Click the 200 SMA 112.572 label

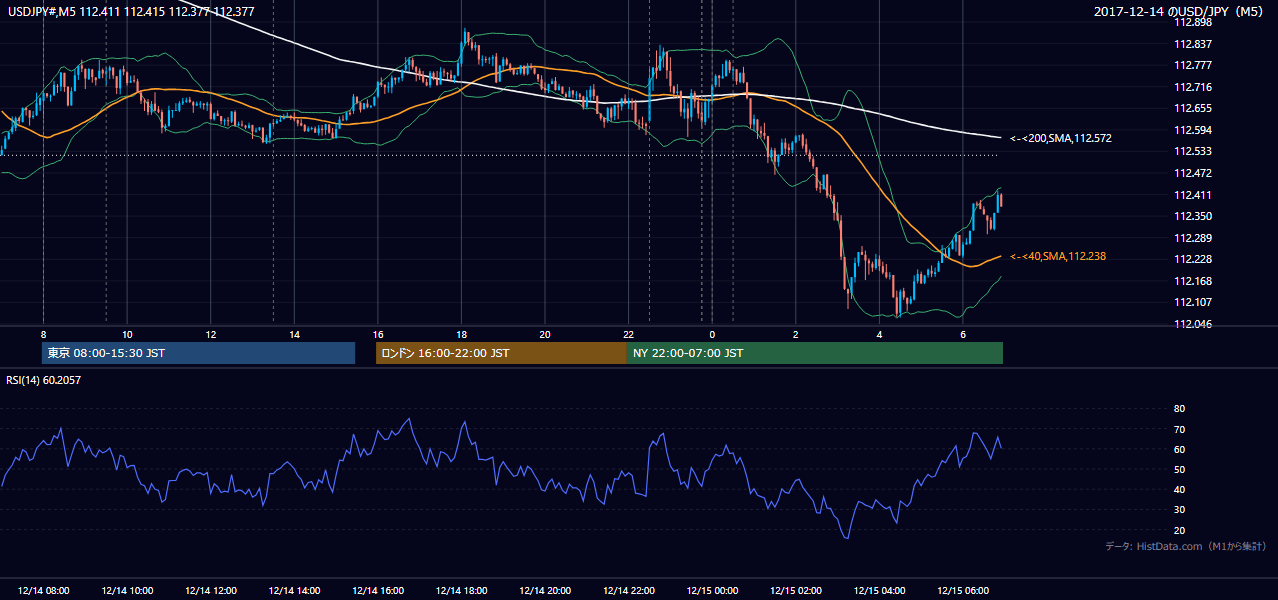coord(1061,138)
